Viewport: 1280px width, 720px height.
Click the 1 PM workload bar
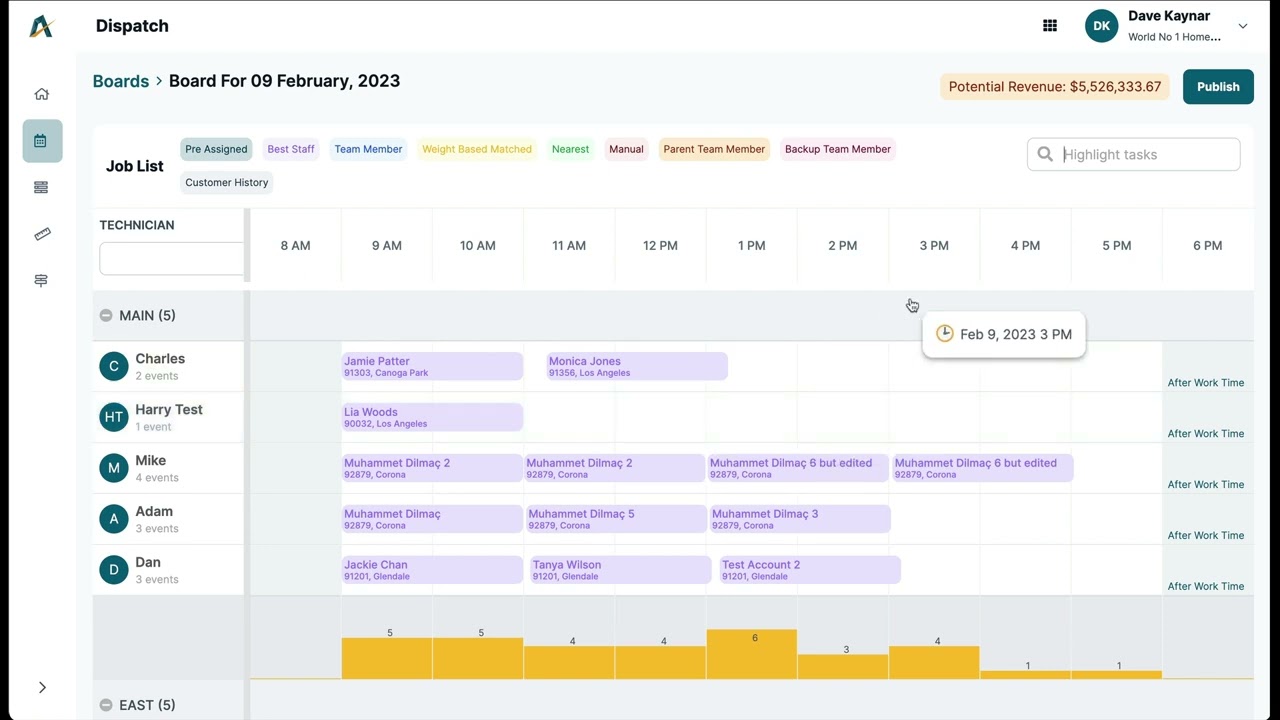(751, 654)
